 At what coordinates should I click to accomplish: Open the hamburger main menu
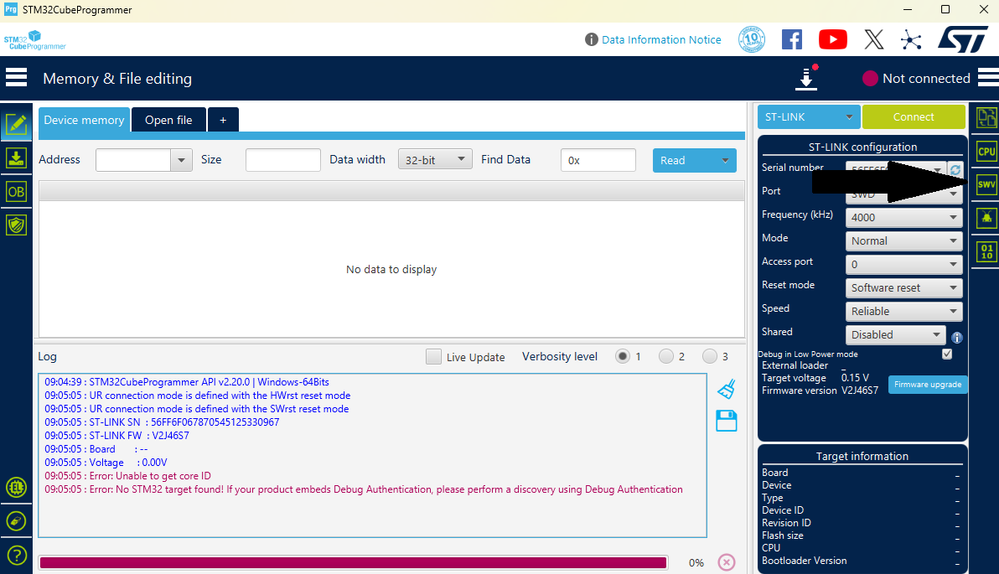click(x=16, y=78)
